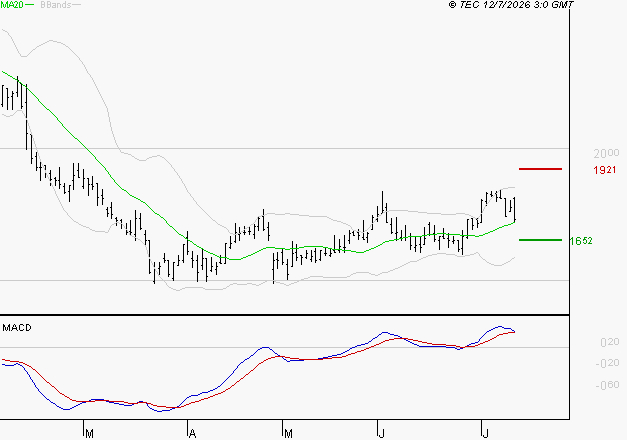The image size is (627, 440).
Task: Click the green MA20 legend line swatch
Action: click(29, 5)
